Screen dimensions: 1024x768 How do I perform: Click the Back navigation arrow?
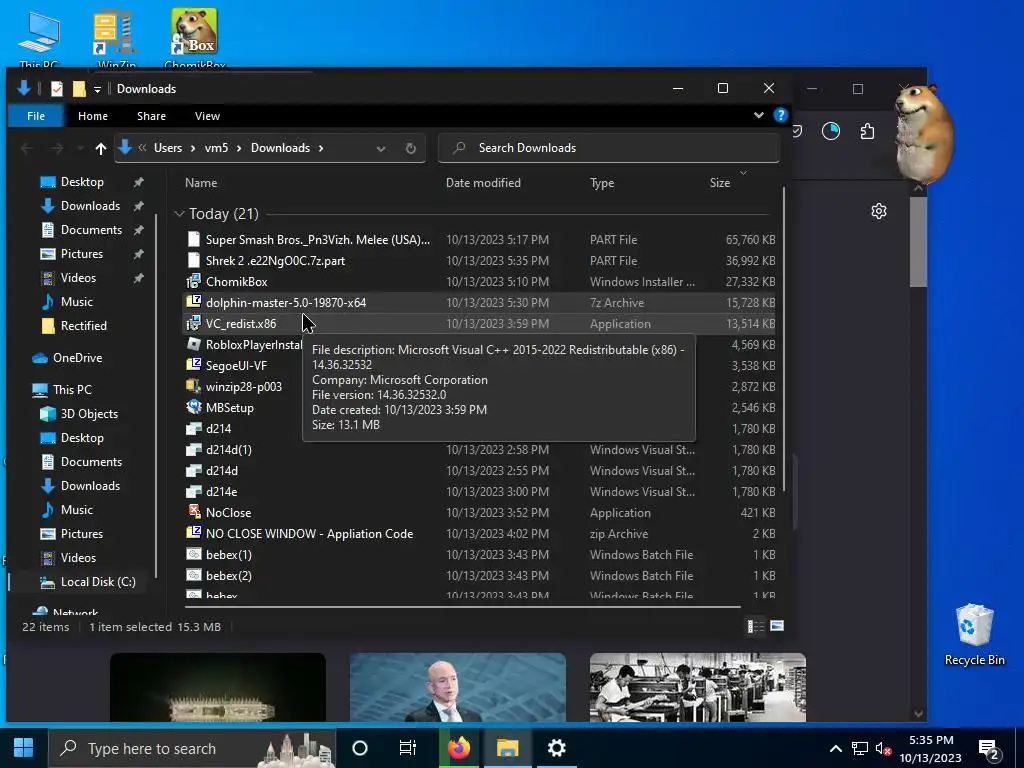click(x=27, y=148)
